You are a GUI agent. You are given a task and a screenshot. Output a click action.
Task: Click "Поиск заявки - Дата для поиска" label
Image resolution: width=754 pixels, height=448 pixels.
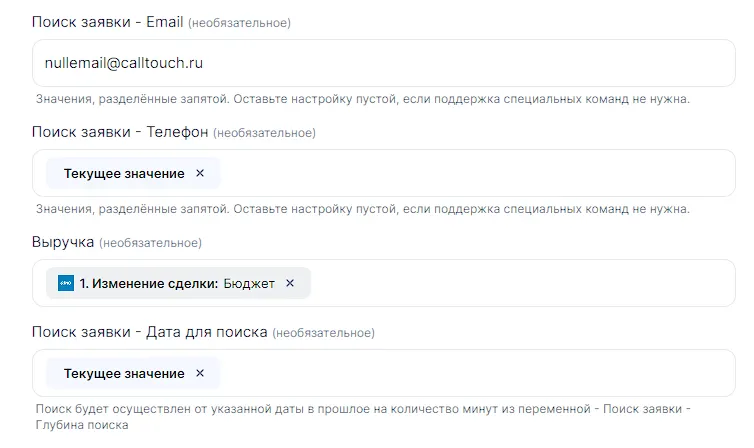pos(149,332)
